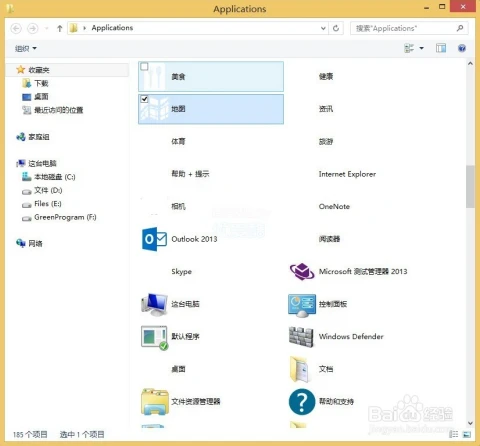The width and height of the screenshot is (480, 446).
Task: Open GreenProgram (F:) drive
Action: click(x=66, y=217)
